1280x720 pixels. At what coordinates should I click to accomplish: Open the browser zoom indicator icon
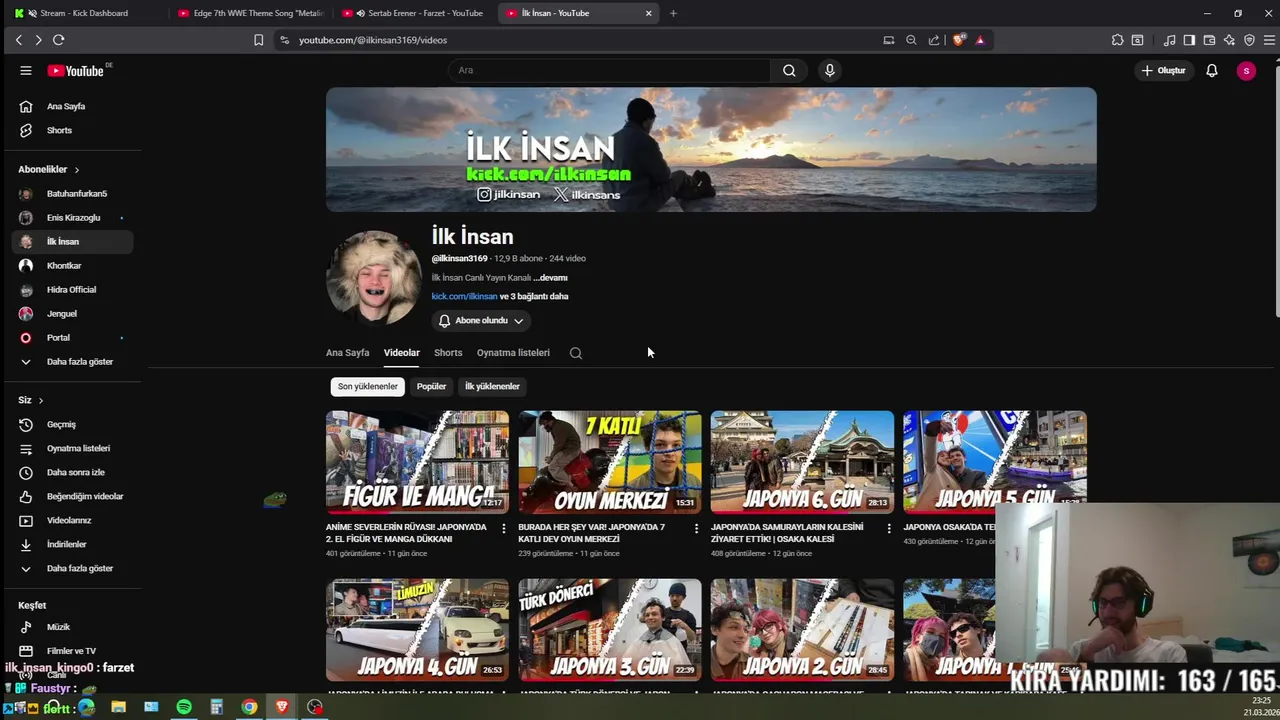(911, 40)
